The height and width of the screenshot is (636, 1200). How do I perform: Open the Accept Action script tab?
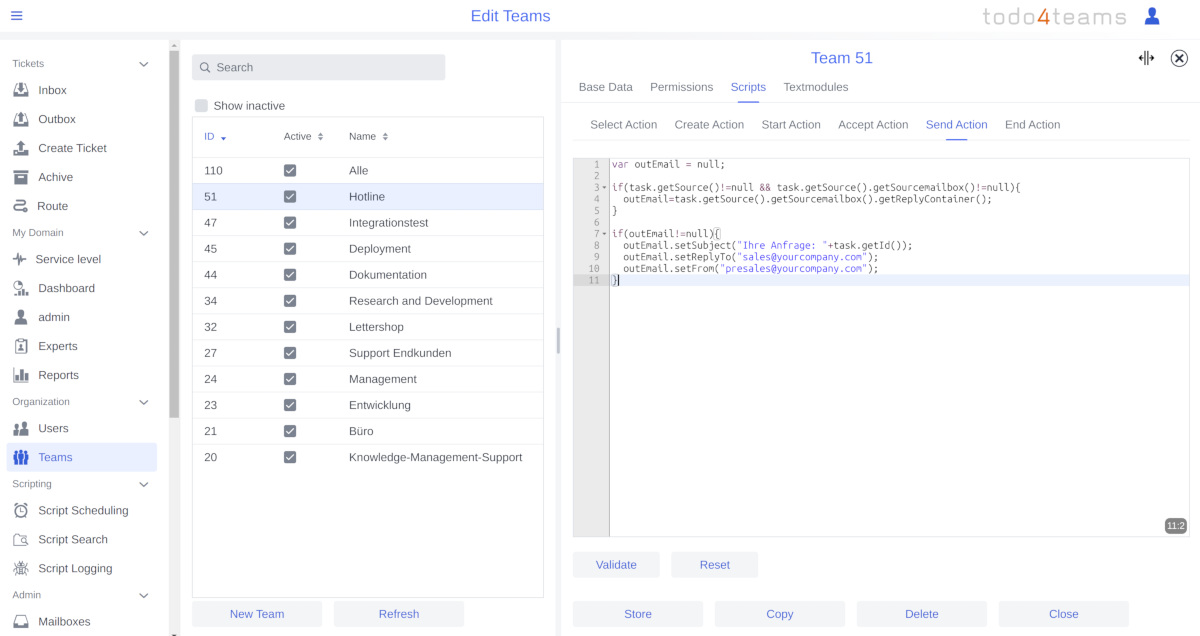coord(873,125)
